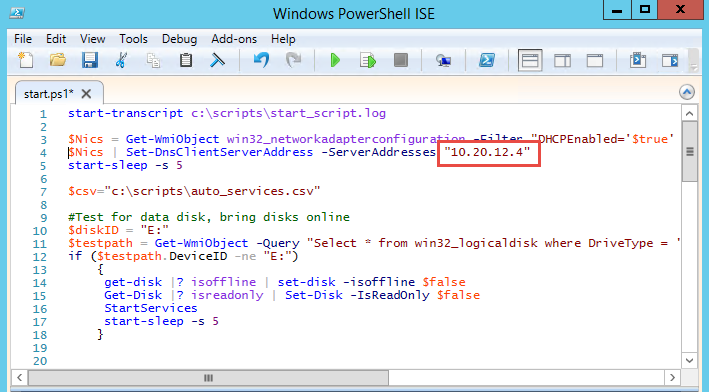Save the script using floppy disk icon
Image resolution: width=709 pixels, height=392 pixels.
(90, 60)
